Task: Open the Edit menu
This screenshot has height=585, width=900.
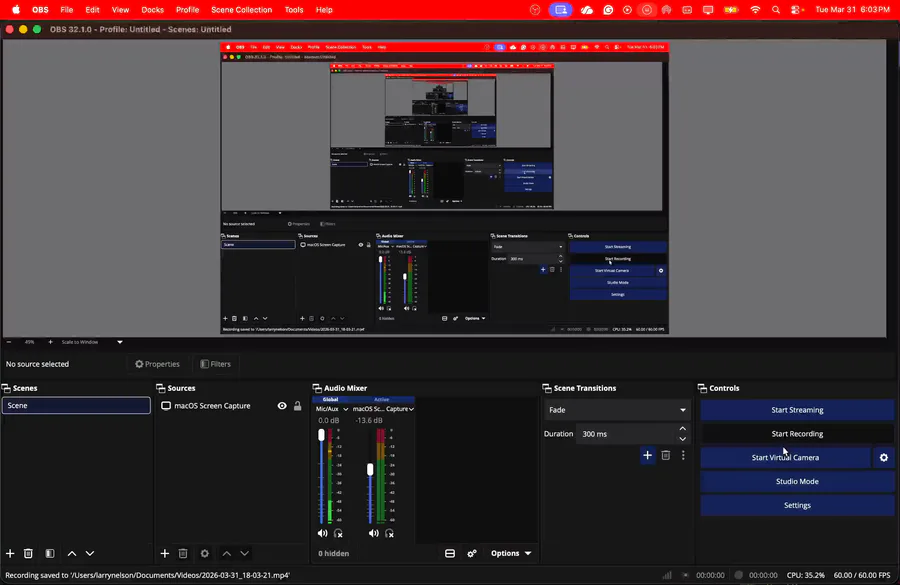Action: pos(92,10)
